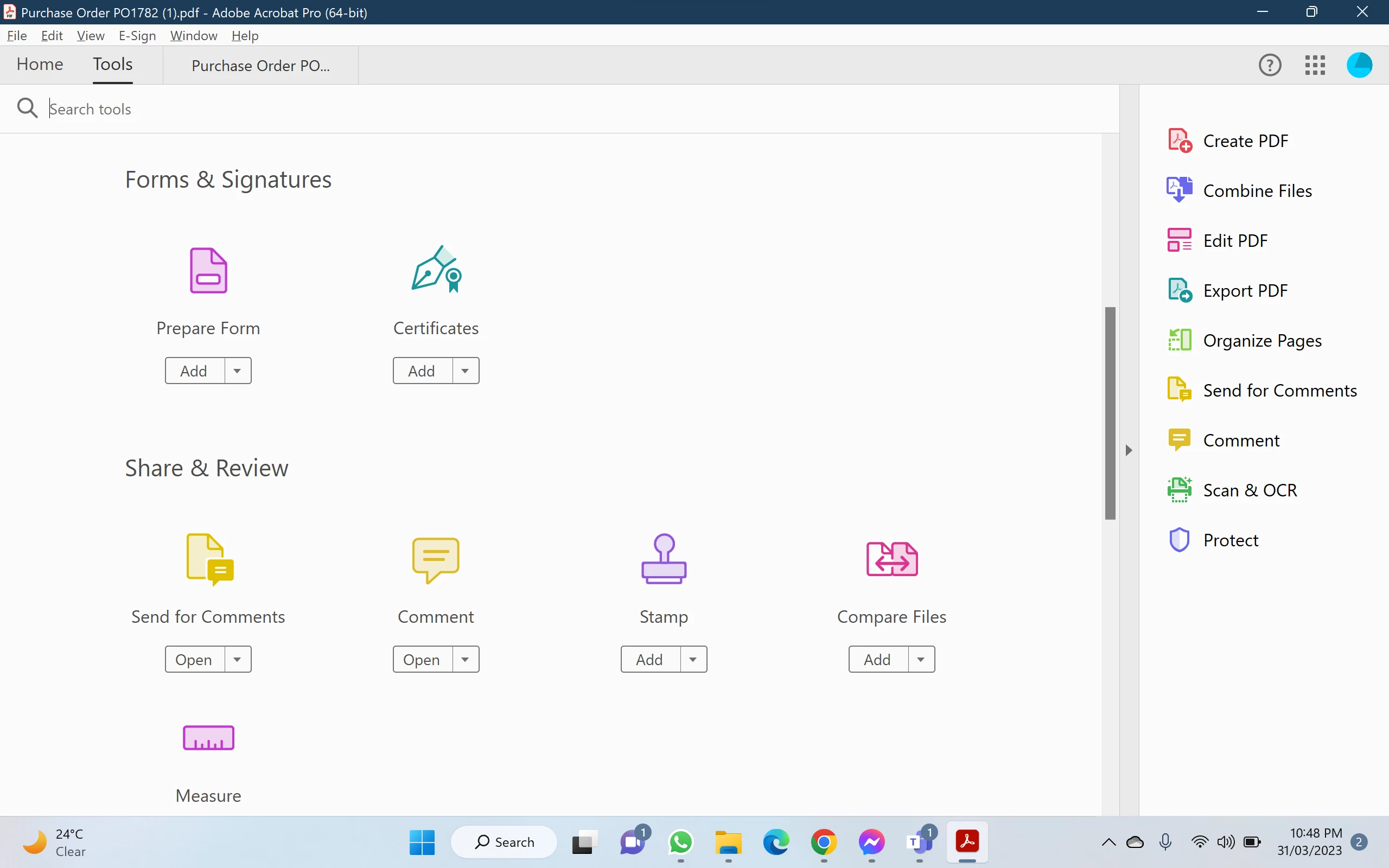Click the Measure ruler icon
The width and height of the screenshot is (1389, 868).
[208, 738]
